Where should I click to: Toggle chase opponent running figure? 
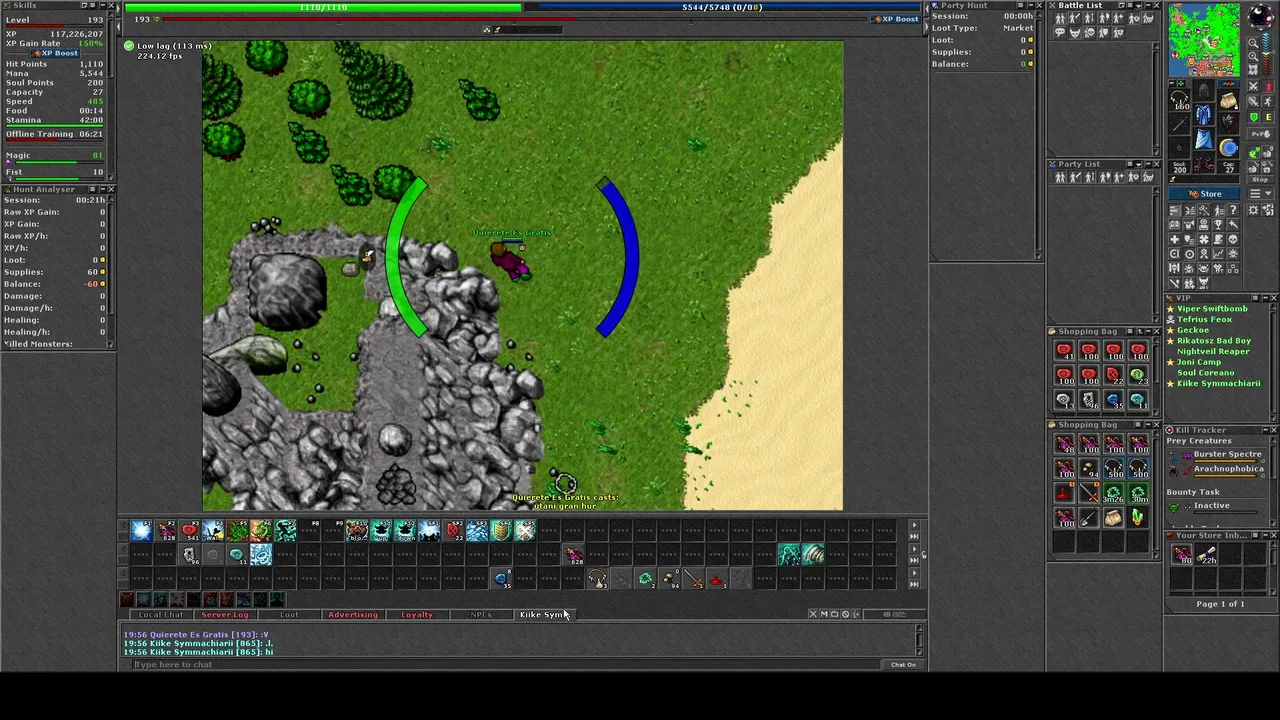(x=1268, y=101)
